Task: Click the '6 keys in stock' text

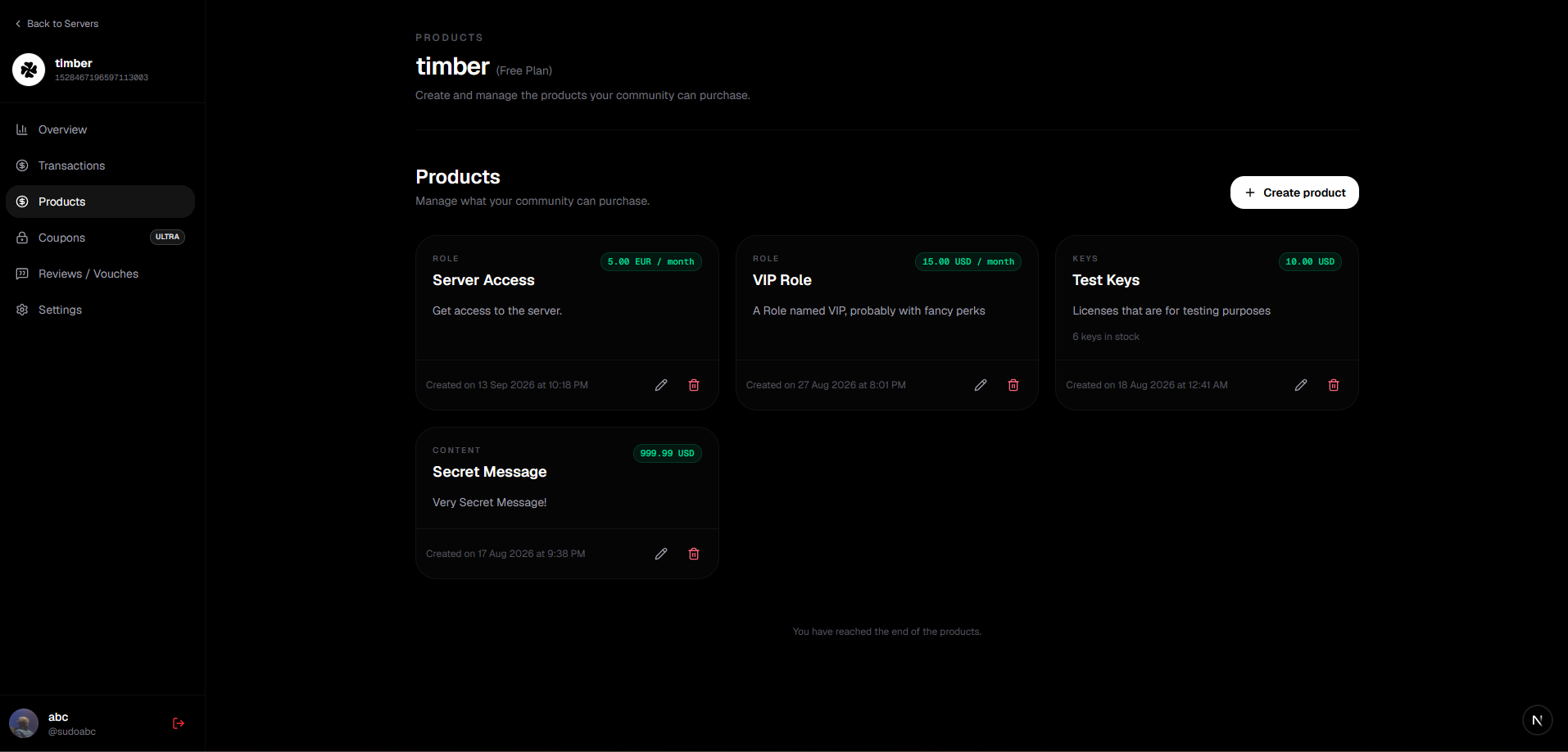Action: coord(1106,337)
